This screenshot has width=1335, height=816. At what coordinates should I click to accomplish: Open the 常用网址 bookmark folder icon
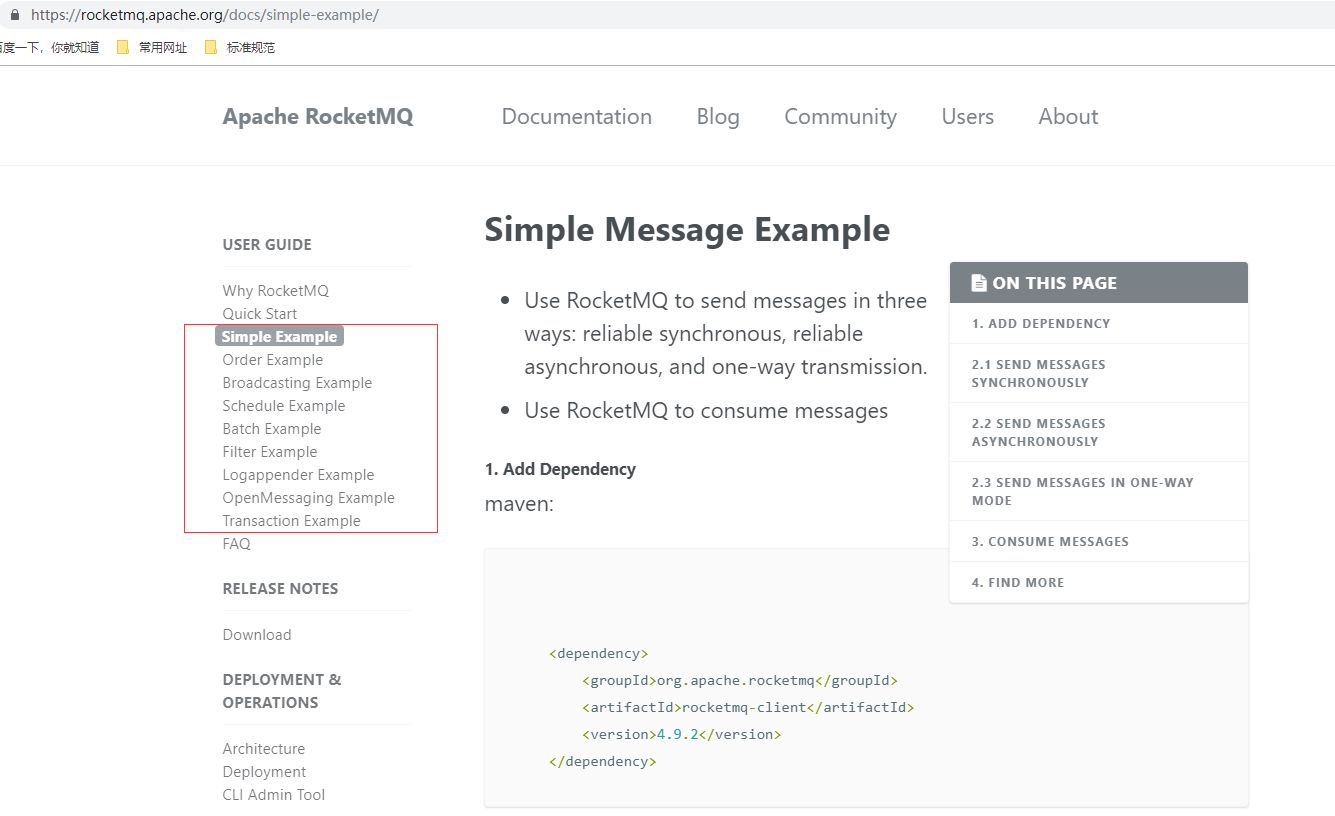click(x=123, y=47)
